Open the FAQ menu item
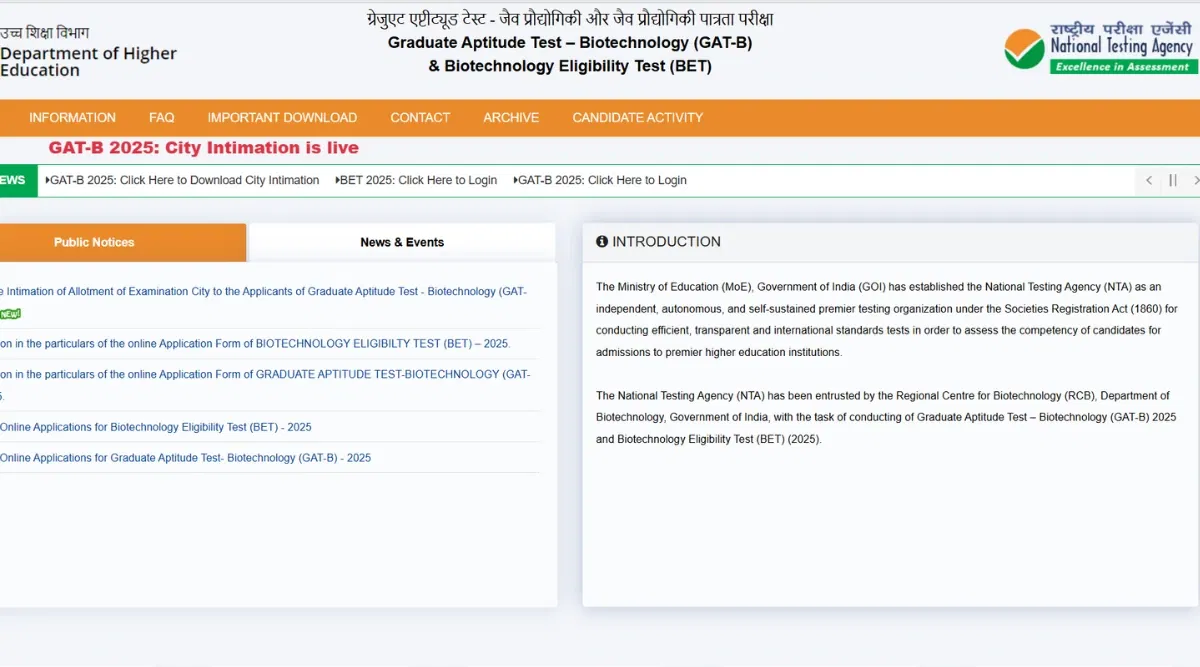 (161, 118)
